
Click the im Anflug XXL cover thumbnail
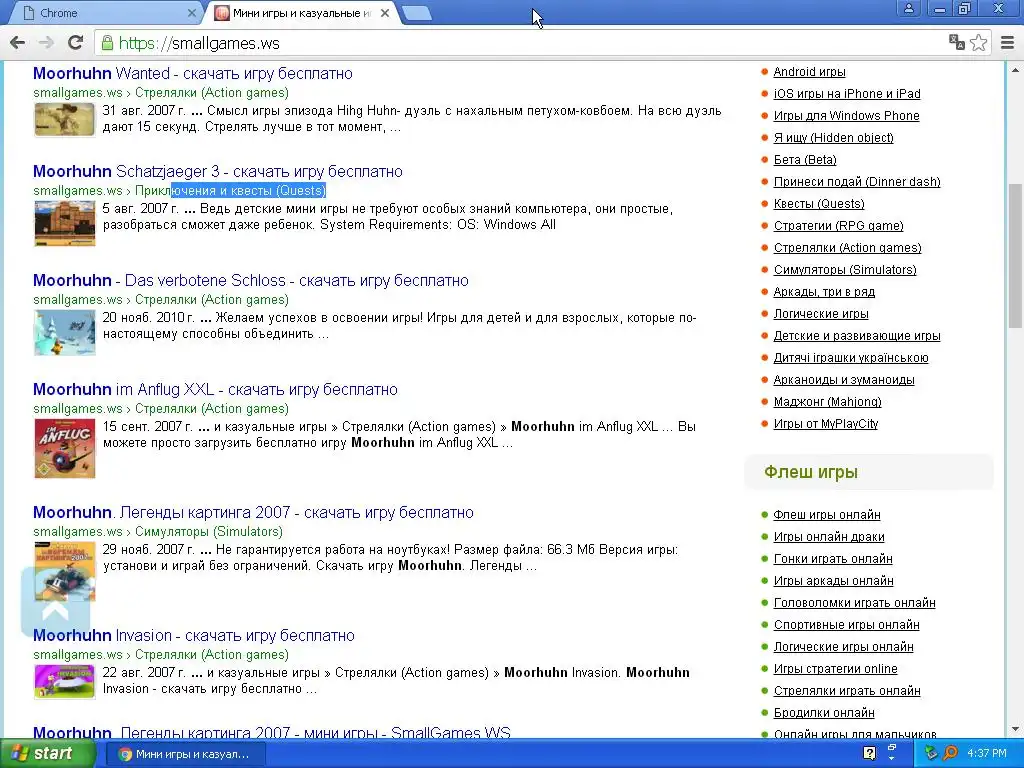[65, 448]
